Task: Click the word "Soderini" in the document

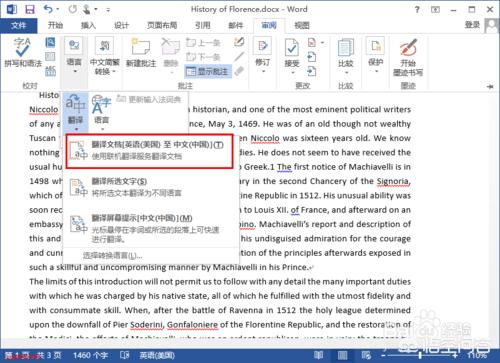Action: point(146,325)
